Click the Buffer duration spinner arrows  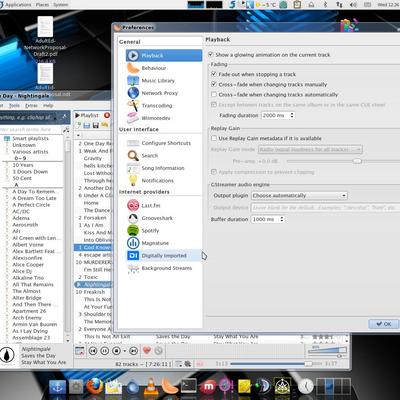282,219
